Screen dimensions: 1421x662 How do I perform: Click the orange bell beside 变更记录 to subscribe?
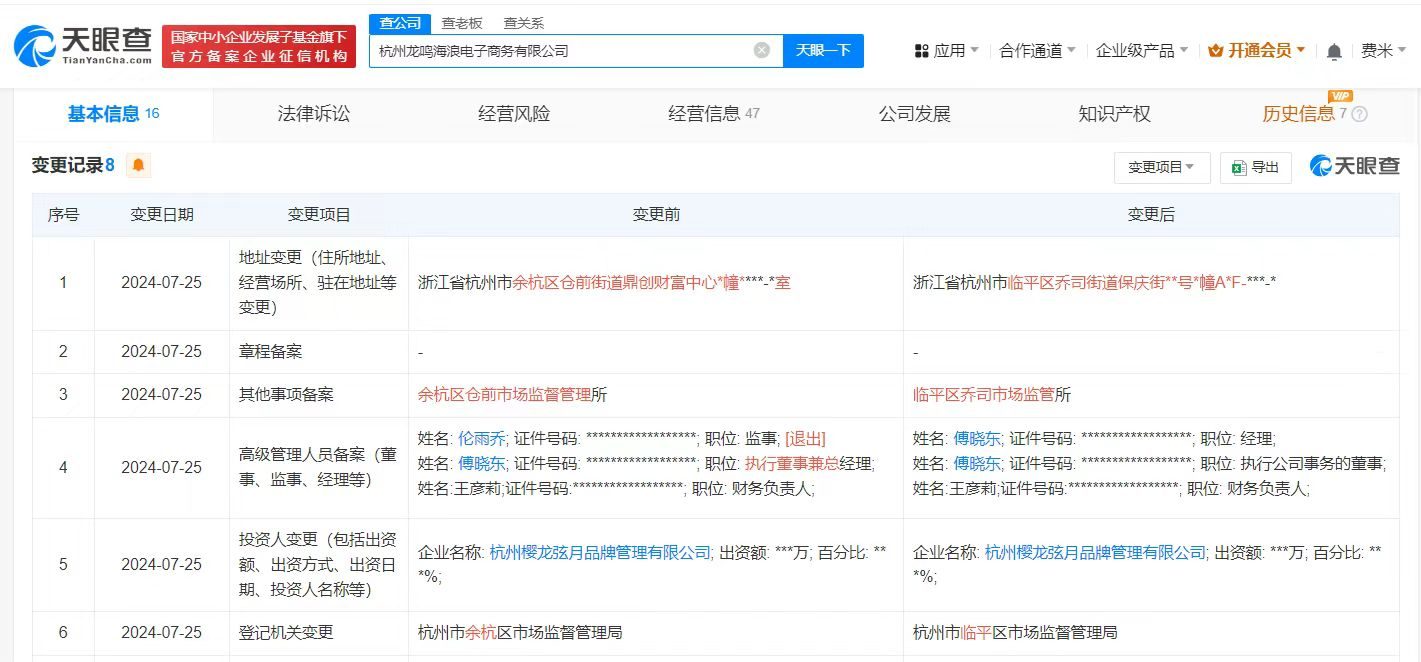(x=137, y=165)
